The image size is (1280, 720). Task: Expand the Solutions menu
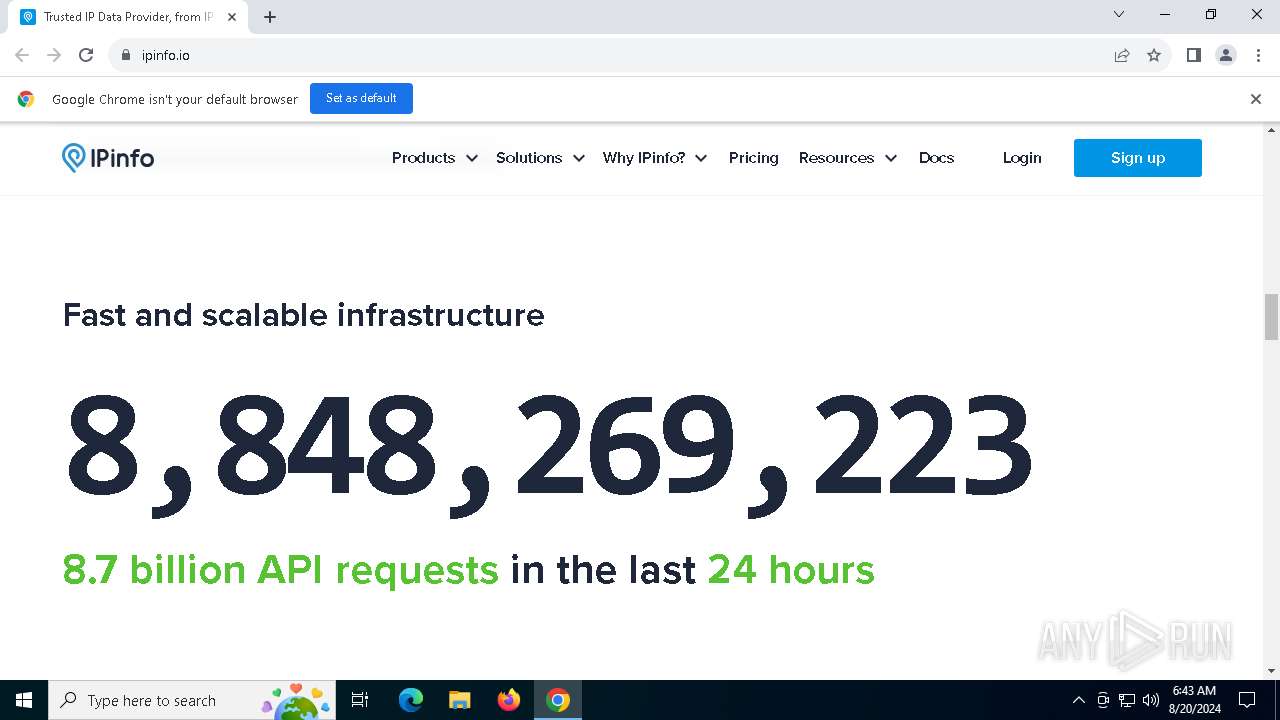click(x=540, y=158)
